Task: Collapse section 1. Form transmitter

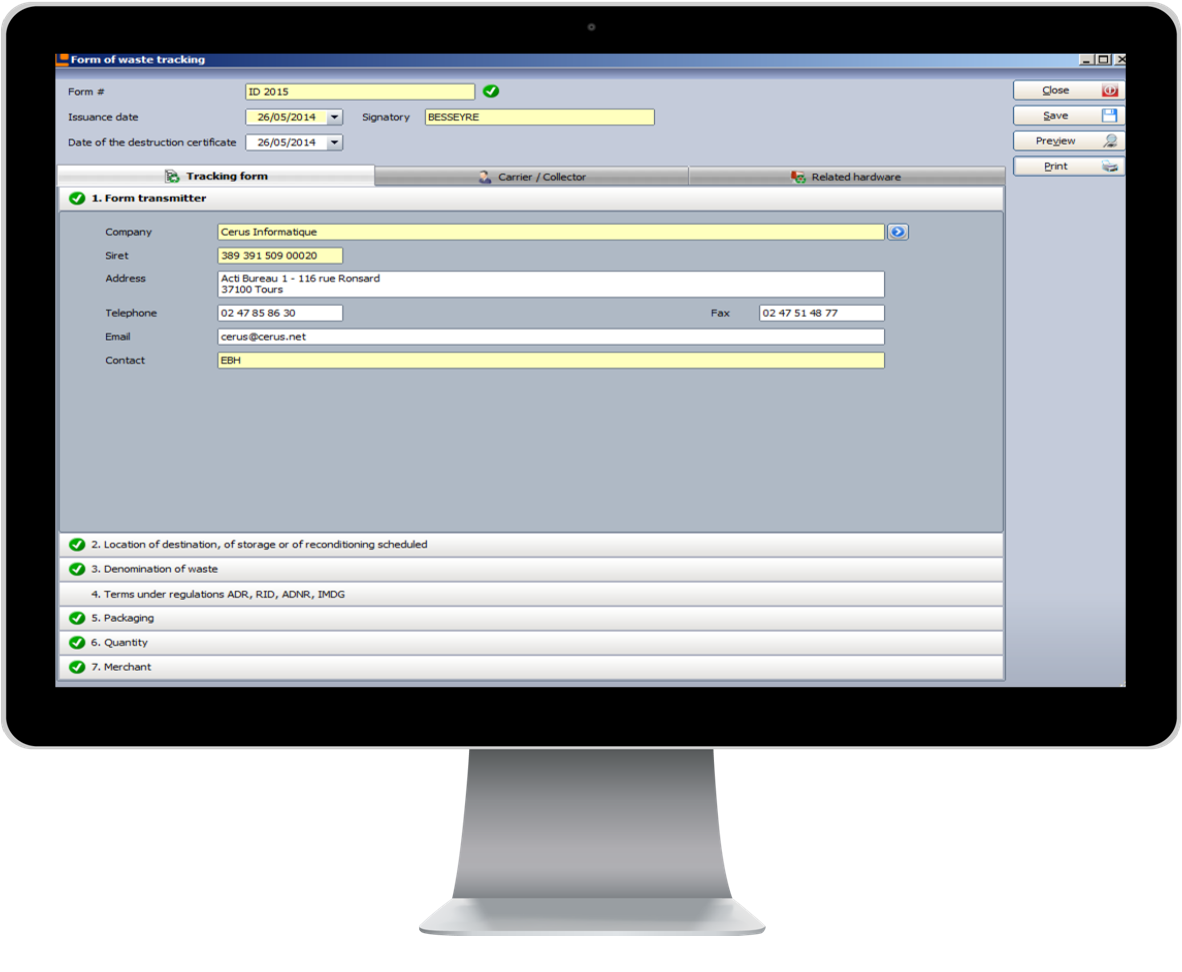Action: click(531, 198)
